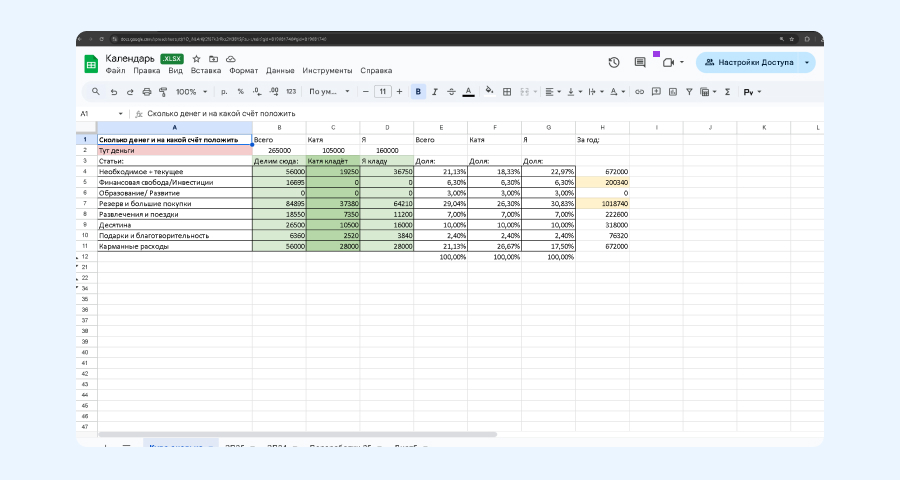Rename the document title Календарь
Image resolution: width=900 pixels, height=480 pixels.
pyautogui.click(x=130, y=59)
